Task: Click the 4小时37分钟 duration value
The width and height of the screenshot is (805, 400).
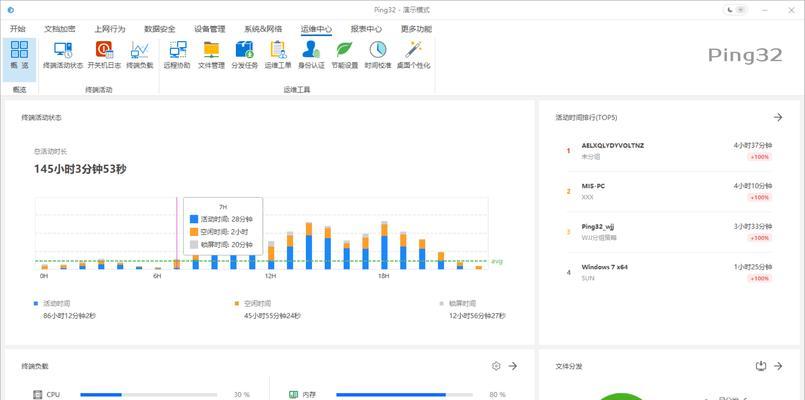Action: pos(753,146)
